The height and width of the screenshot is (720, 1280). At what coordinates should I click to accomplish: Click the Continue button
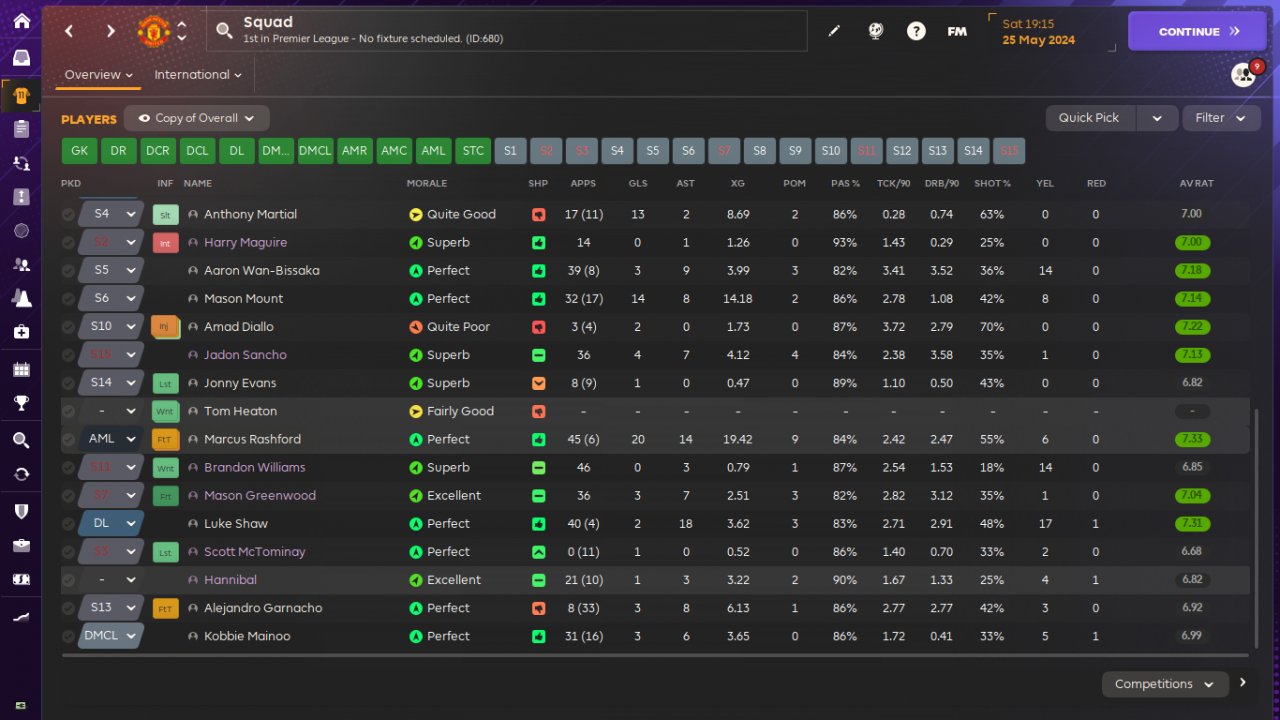point(1197,31)
